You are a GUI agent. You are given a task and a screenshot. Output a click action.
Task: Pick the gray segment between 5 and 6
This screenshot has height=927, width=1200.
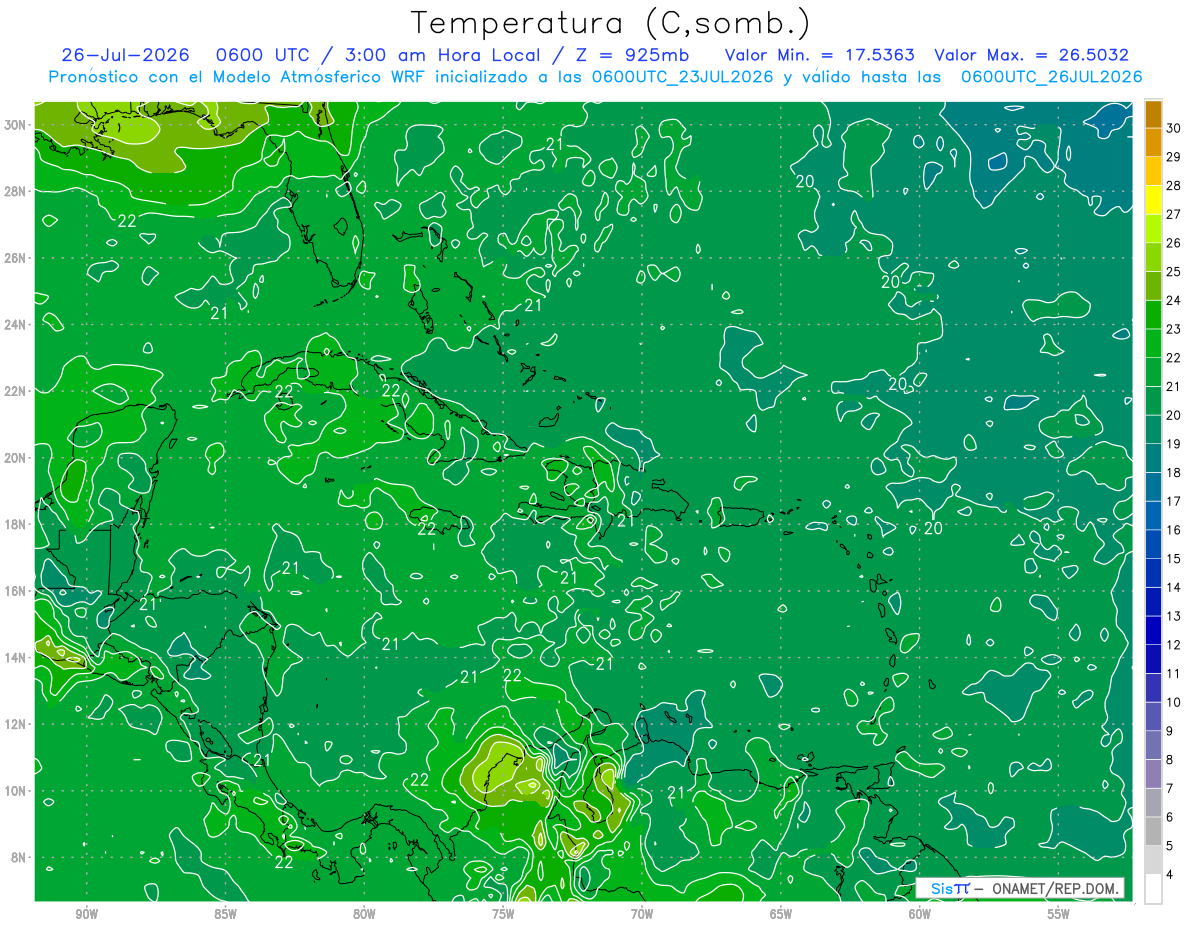pyautogui.click(x=1153, y=832)
